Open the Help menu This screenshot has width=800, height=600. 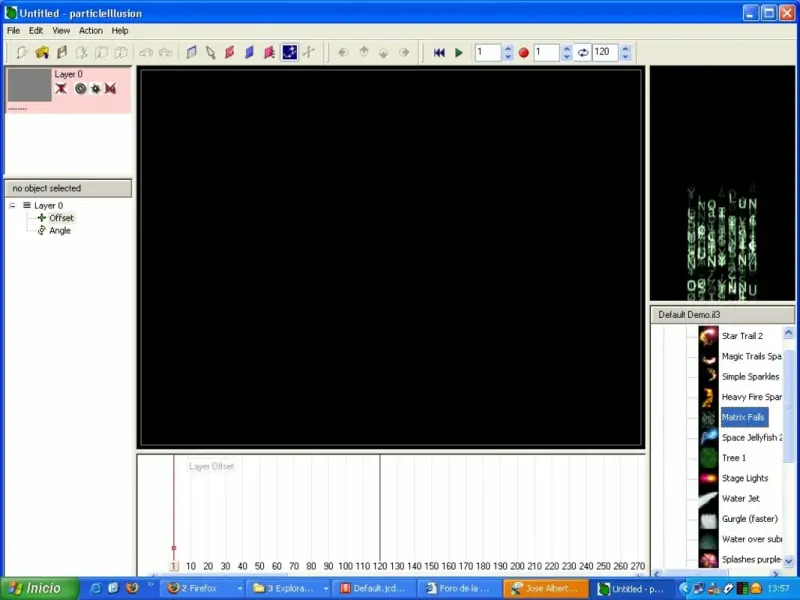point(120,31)
